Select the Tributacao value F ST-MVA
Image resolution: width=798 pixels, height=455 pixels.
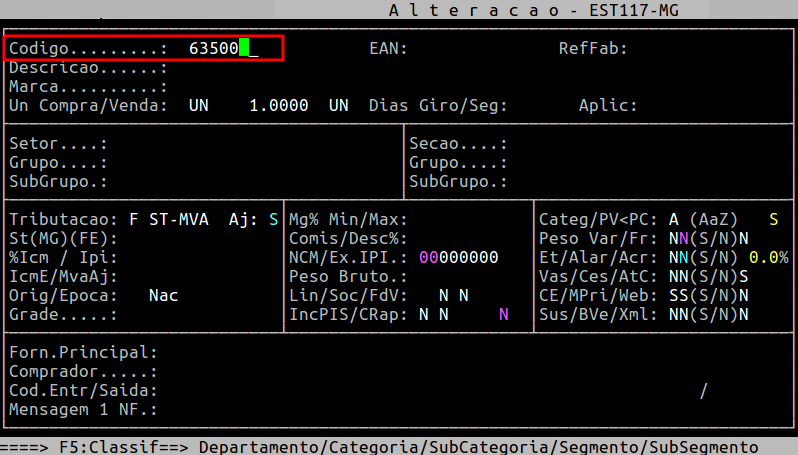coord(168,219)
